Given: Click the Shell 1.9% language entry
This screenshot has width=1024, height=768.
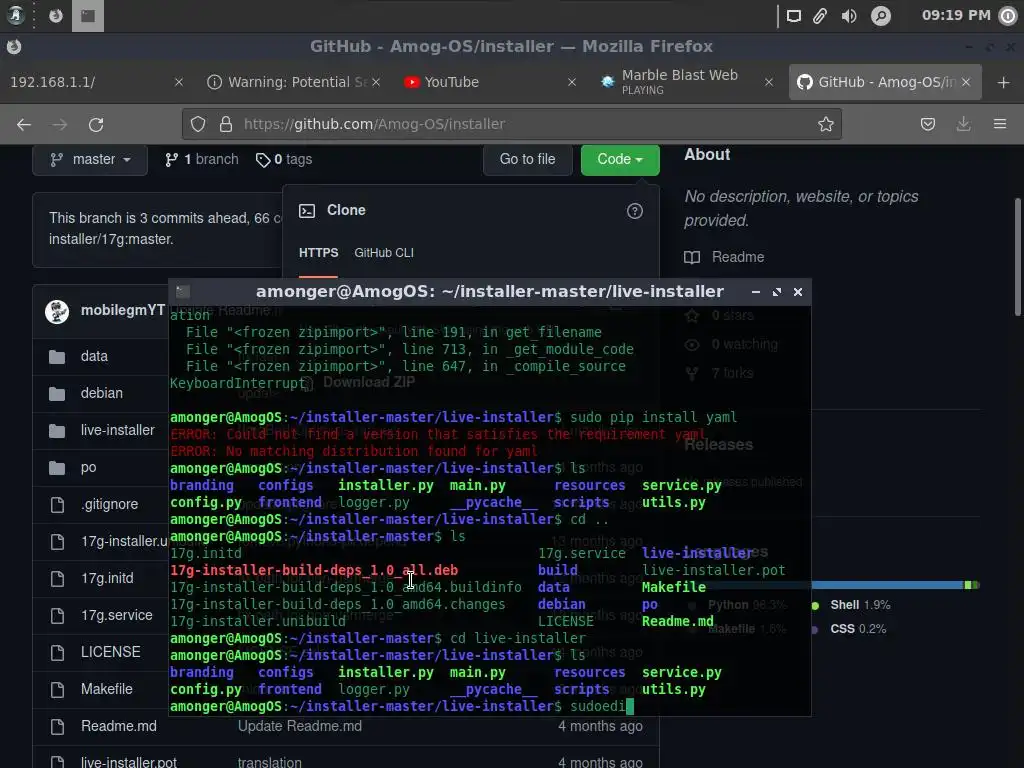Looking at the screenshot, I should click(x=851, y=605).
